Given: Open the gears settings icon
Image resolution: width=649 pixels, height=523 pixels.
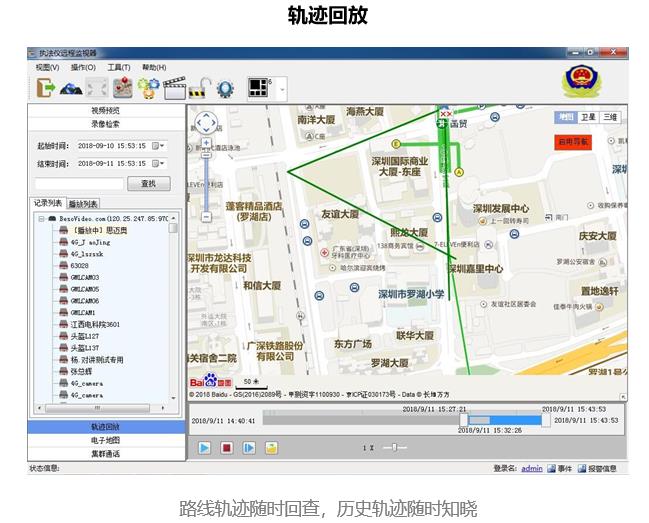Looking at the screenshot, I should (x=148, y=87).
